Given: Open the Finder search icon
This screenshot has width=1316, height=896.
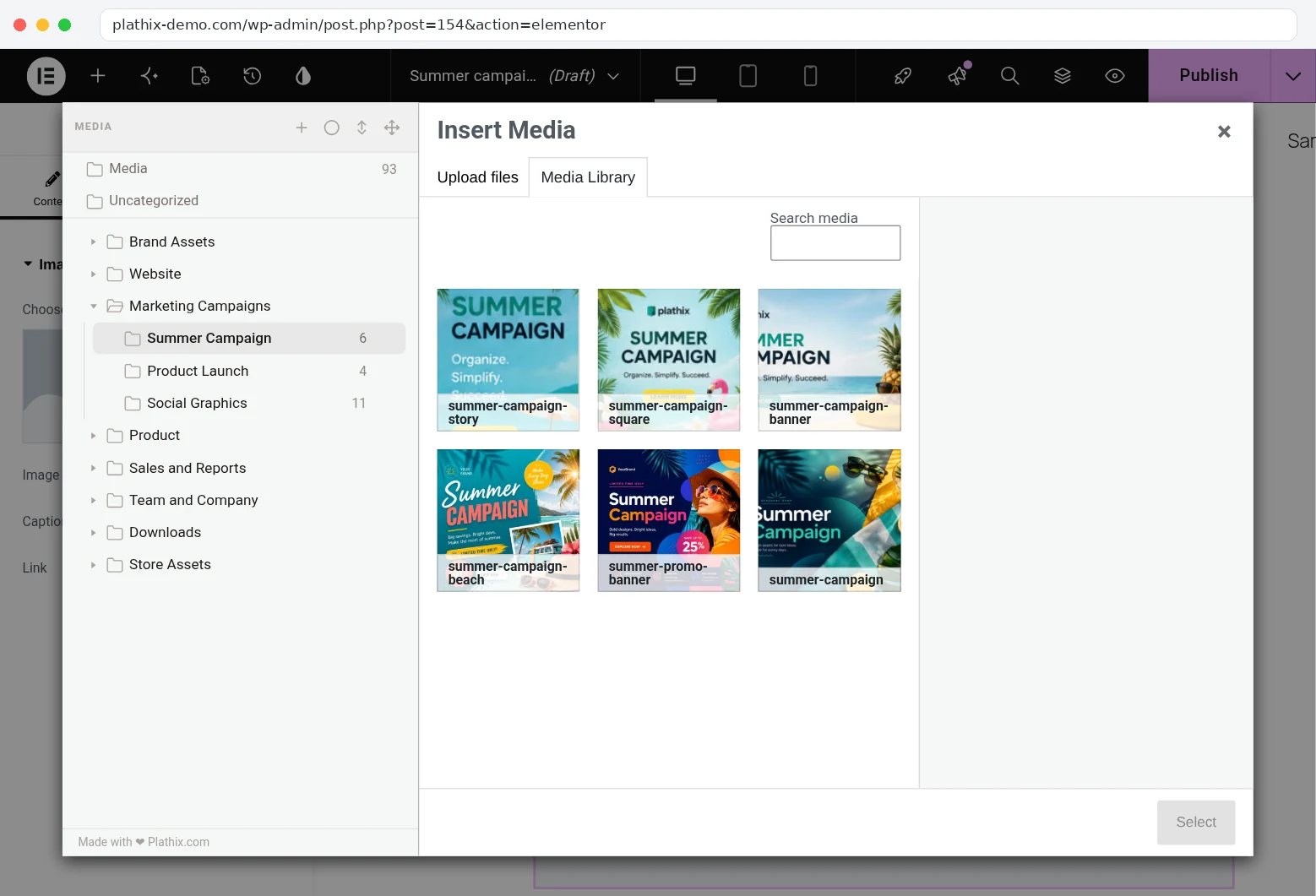Looking at the screenshot, I should click(1009, 76).
